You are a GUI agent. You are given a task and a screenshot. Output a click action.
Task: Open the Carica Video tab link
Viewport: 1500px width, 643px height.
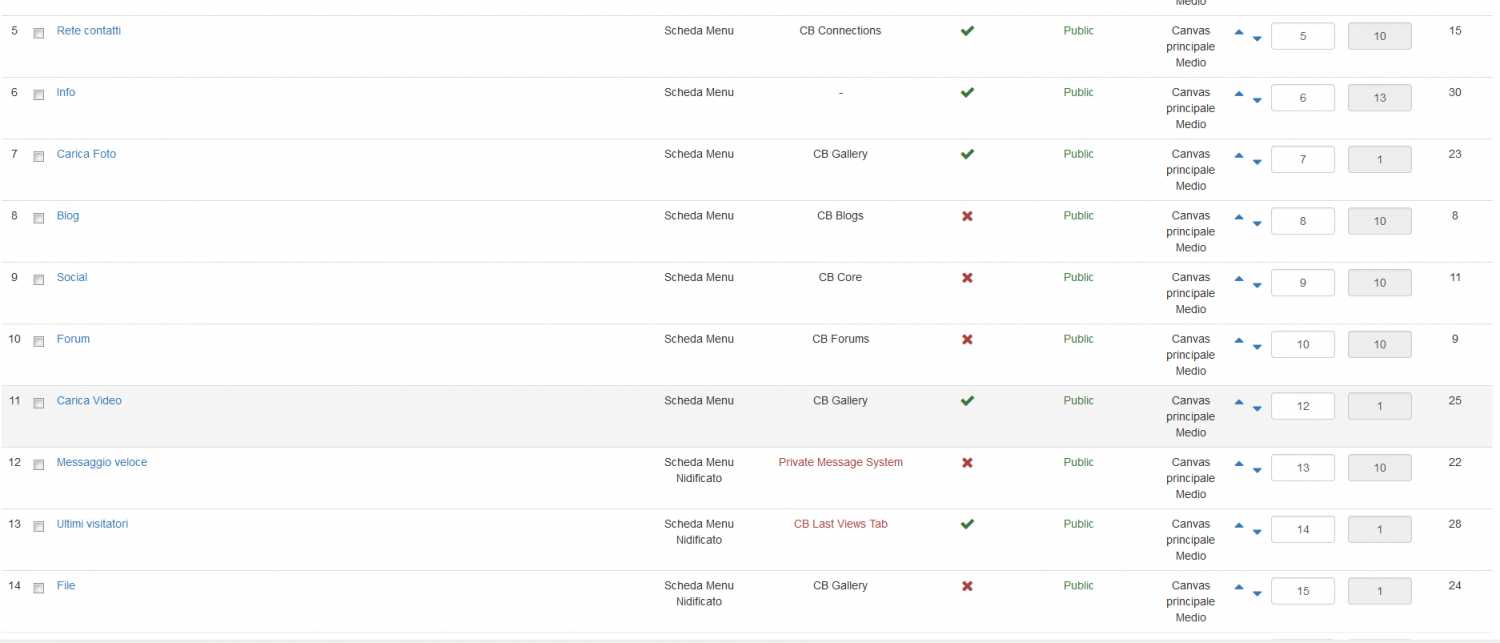click(89, 400)
